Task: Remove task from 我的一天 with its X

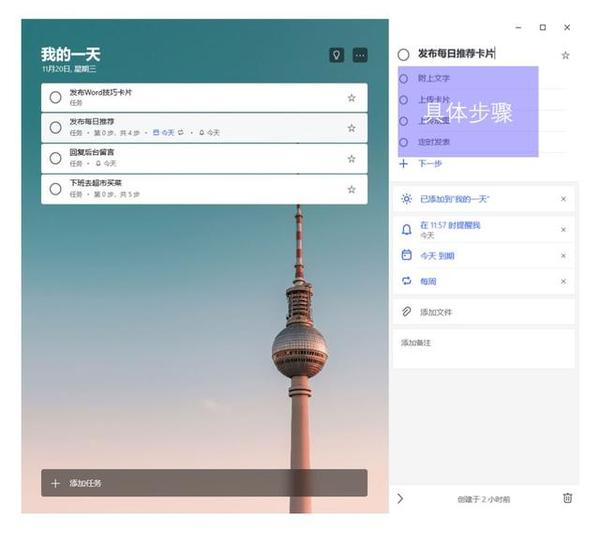Action: (563, 199)
